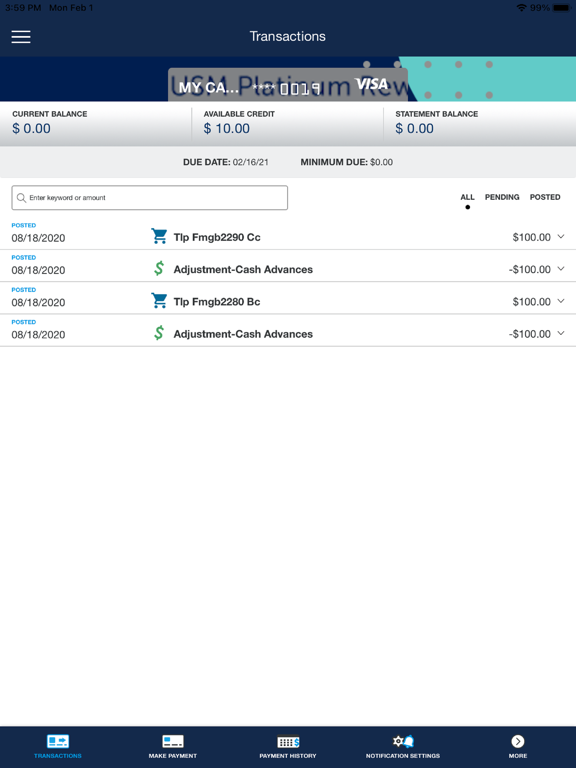Click the Transactions page title

[x=288, y=36]
